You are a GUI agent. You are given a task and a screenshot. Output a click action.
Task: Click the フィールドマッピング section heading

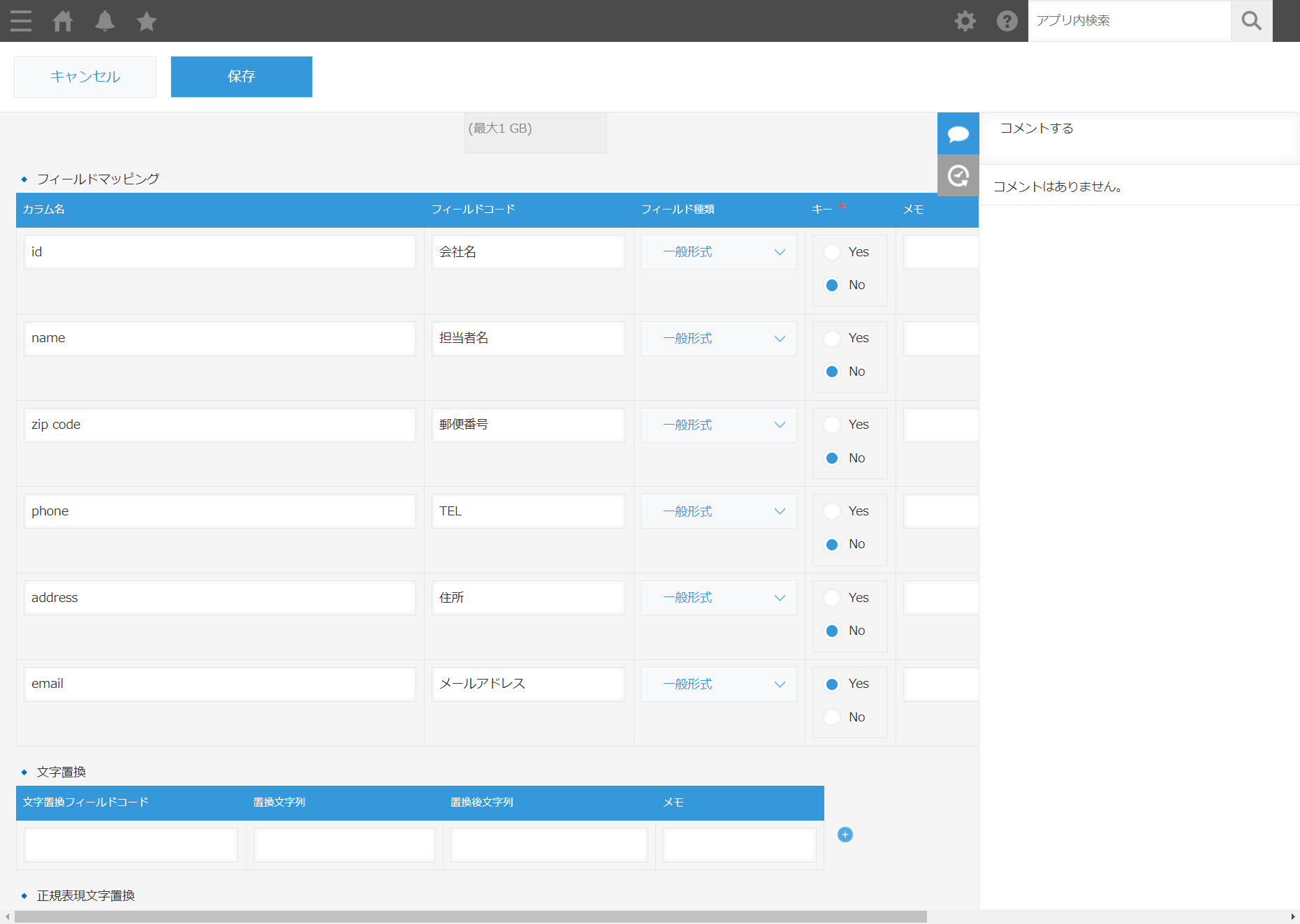click(98, 179)
